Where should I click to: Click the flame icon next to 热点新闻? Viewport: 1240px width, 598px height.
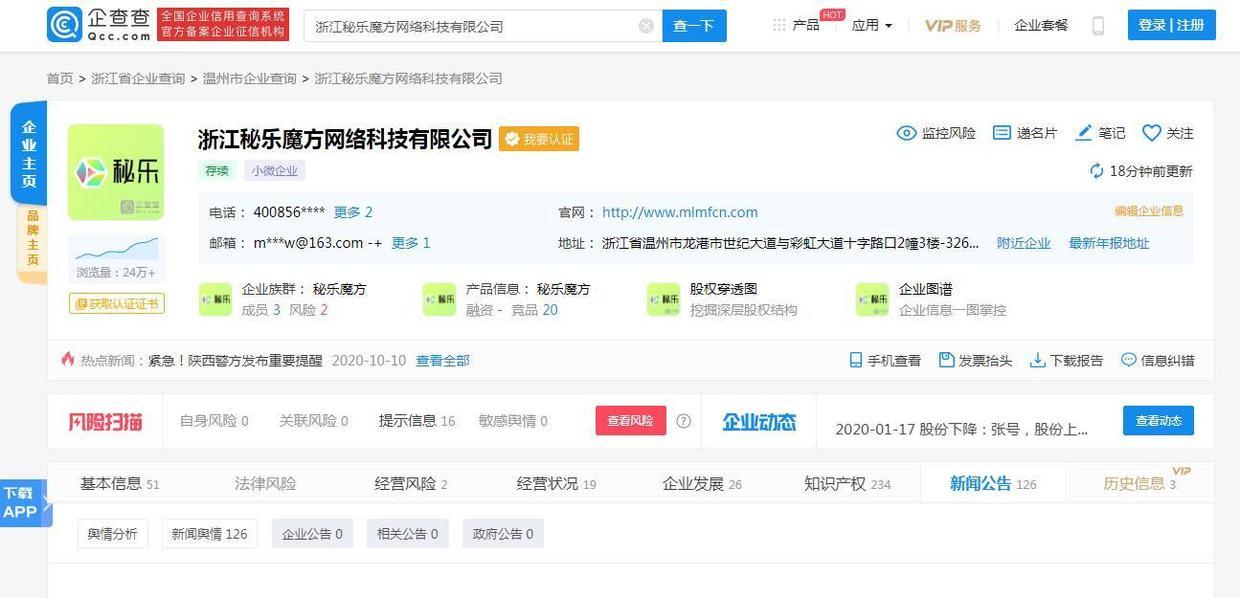pos(68,359)
